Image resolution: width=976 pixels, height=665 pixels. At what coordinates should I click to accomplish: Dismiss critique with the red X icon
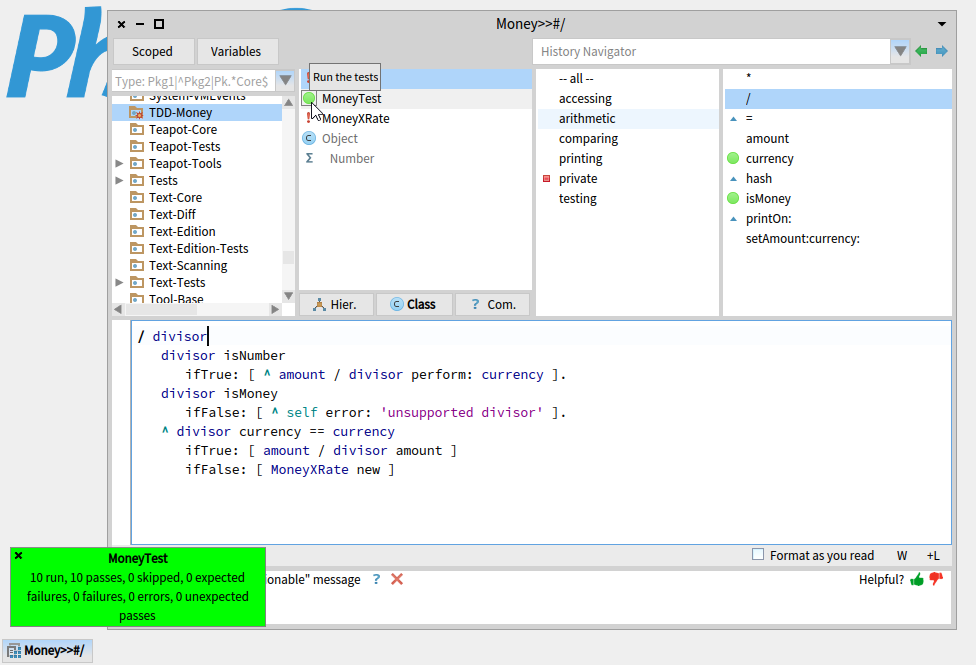click(x=397, y=579)
